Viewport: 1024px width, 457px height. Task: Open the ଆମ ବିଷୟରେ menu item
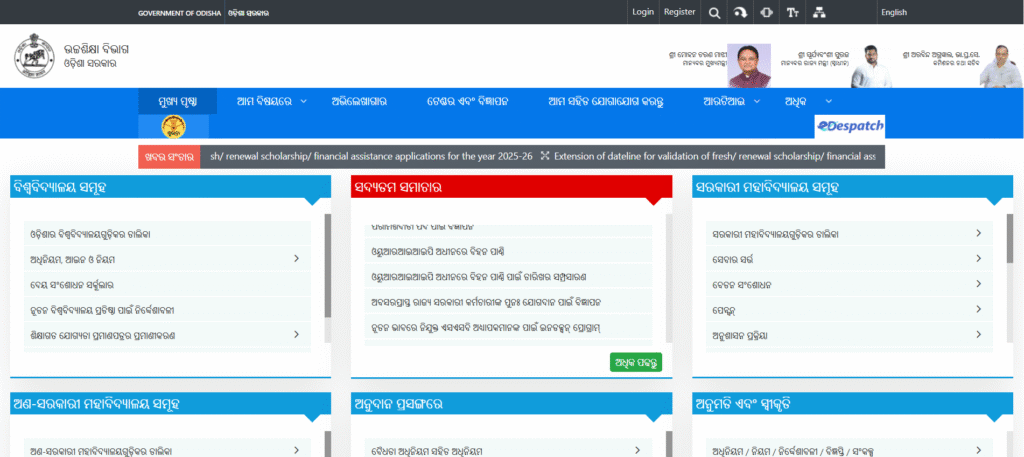click(x=264, y=101)
